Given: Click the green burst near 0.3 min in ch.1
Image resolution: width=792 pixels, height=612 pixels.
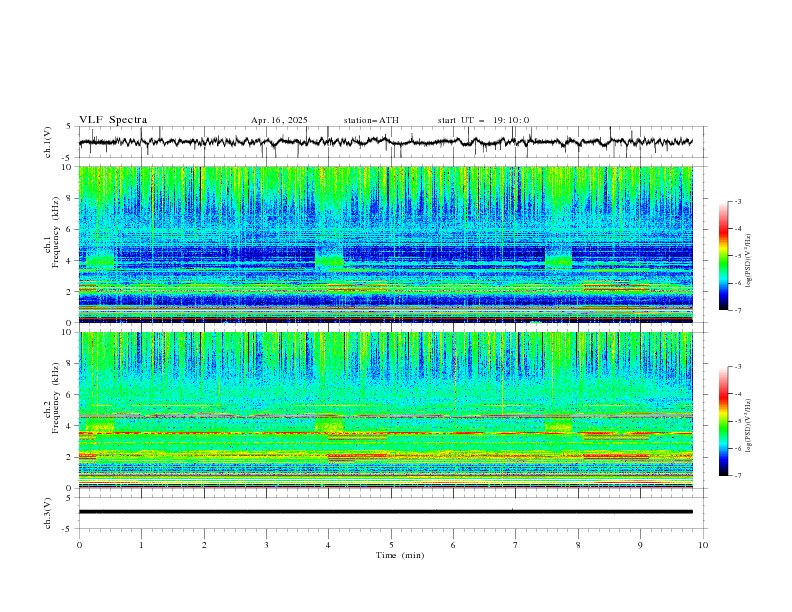Looking at the screenshot, I should click(x=100, y=261).
